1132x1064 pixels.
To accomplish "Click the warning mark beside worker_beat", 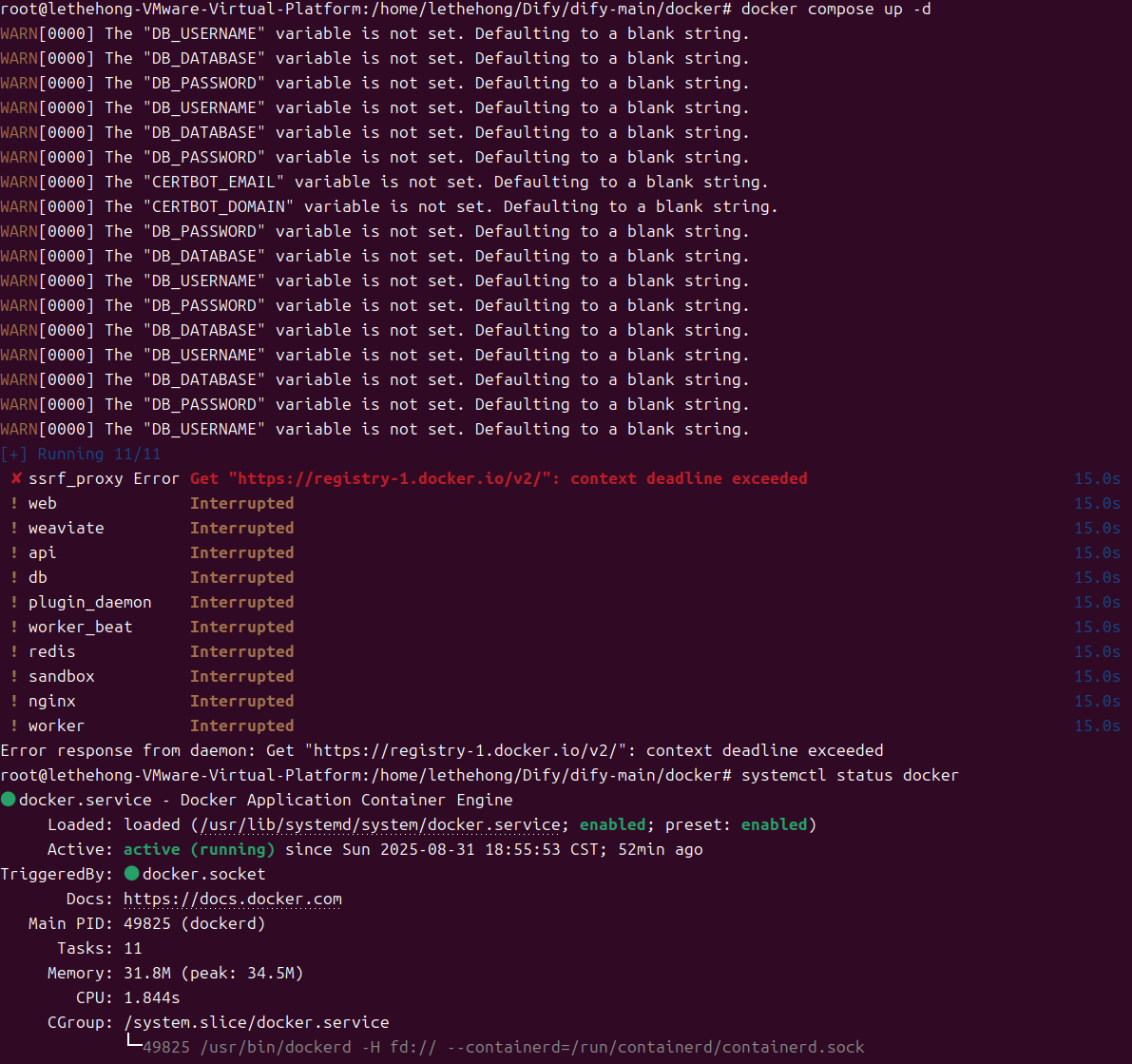I will pos(14,627).
